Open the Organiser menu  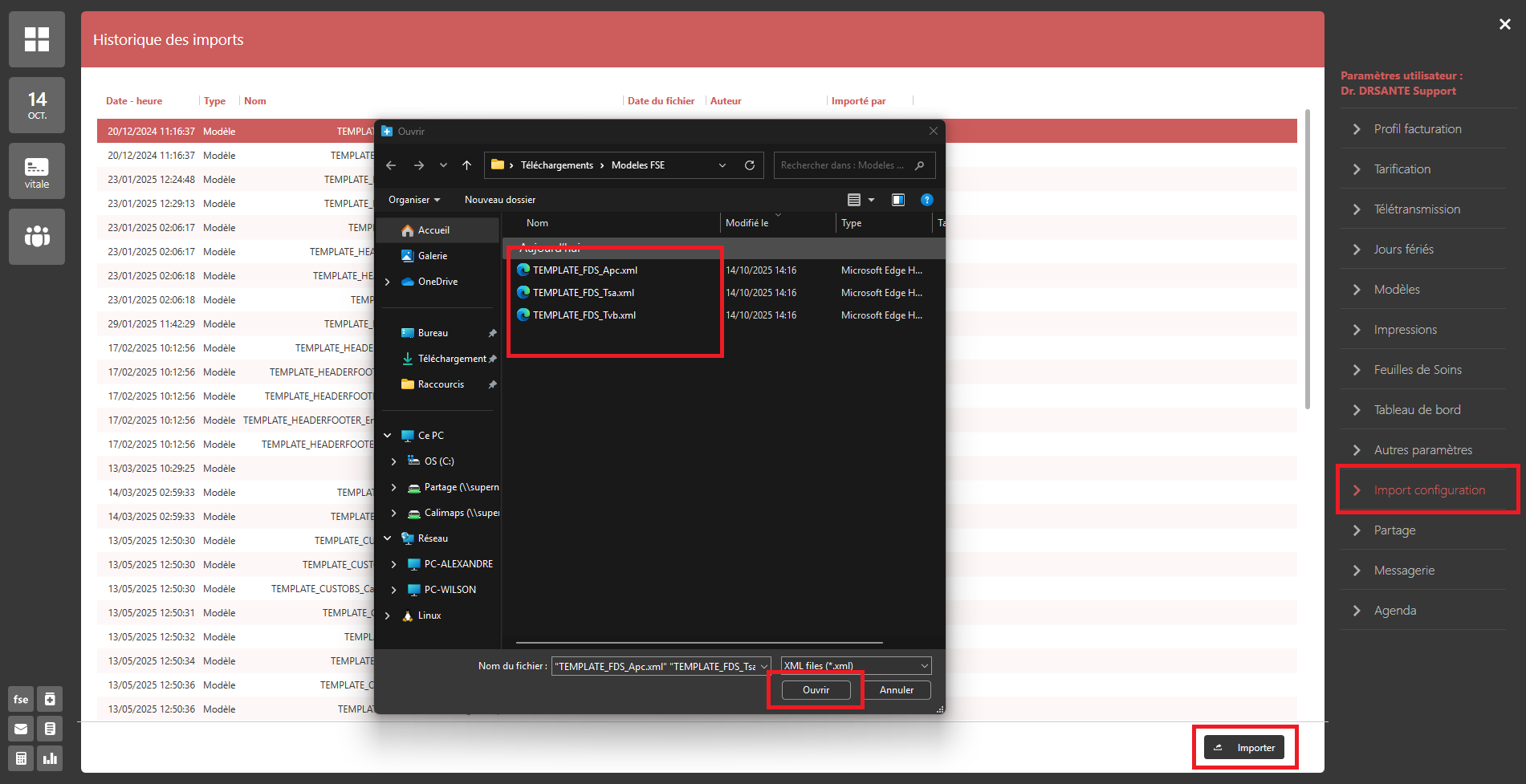pos(414,200)
